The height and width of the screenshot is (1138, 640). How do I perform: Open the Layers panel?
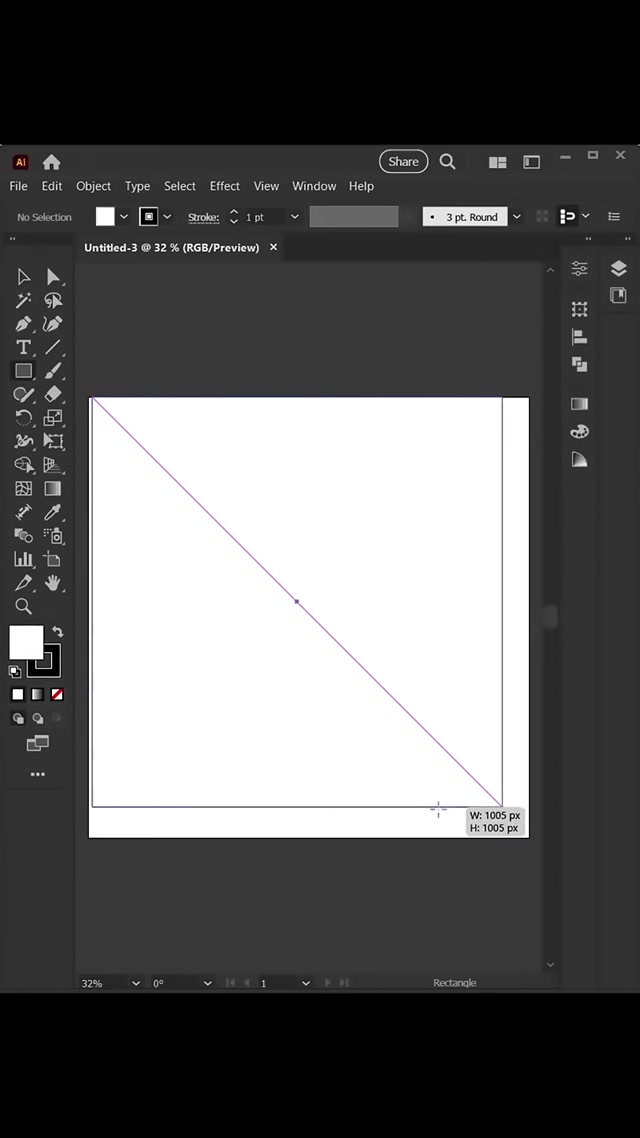tap(618, 268)
